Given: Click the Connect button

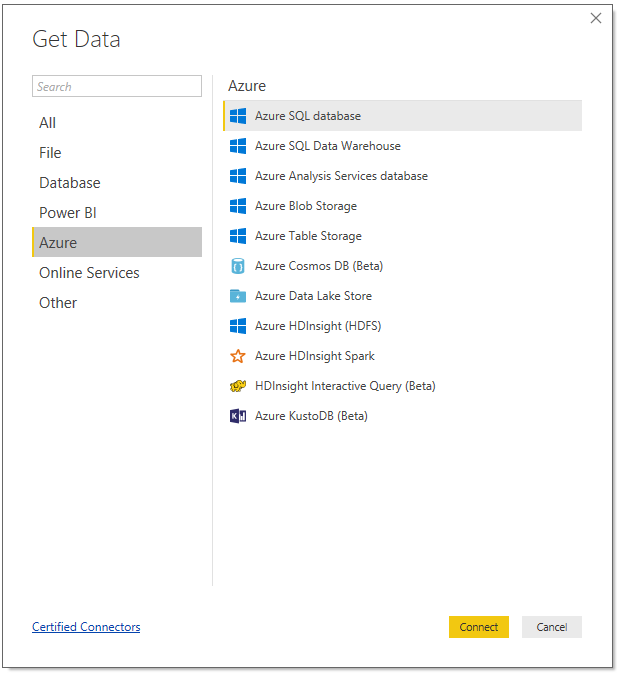Looking at the screenshot, I should (479, 627).
